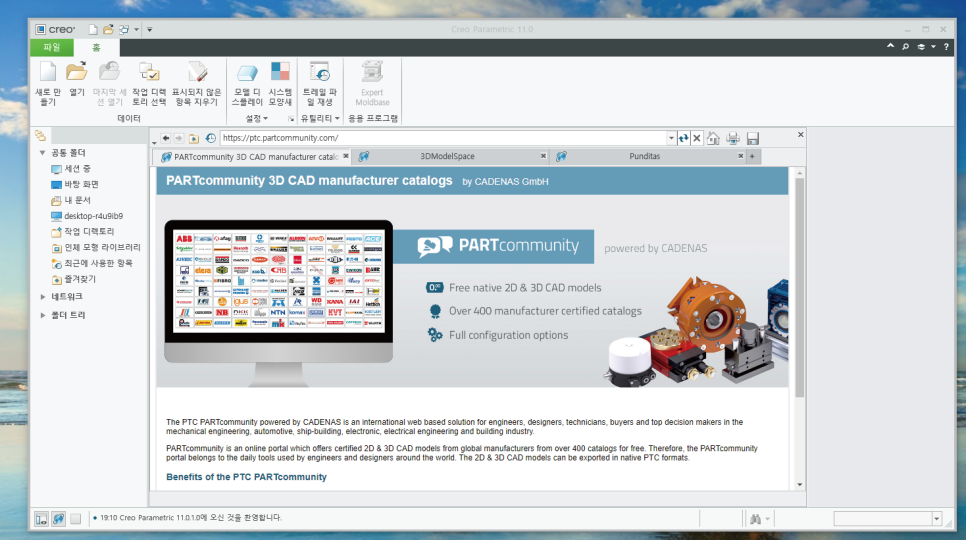
Task: Collapse the 공통 폴더 section
Action: pyautogui.click(x=43, y=153)
